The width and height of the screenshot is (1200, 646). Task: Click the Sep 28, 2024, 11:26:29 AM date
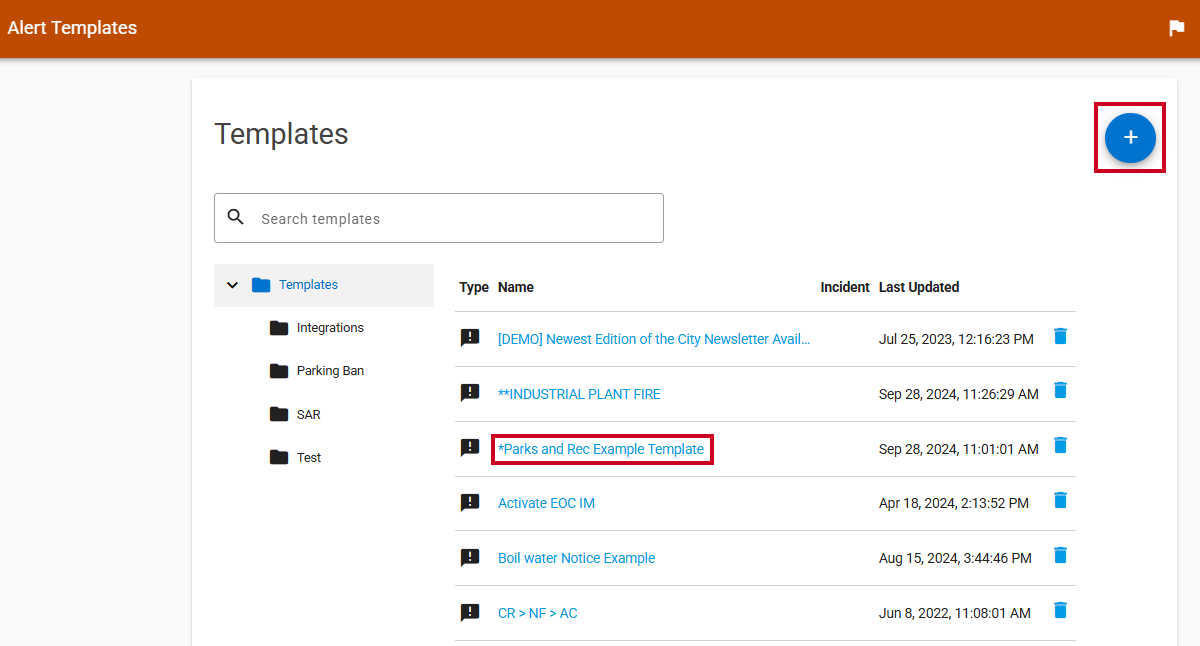(x=959, y=394)
